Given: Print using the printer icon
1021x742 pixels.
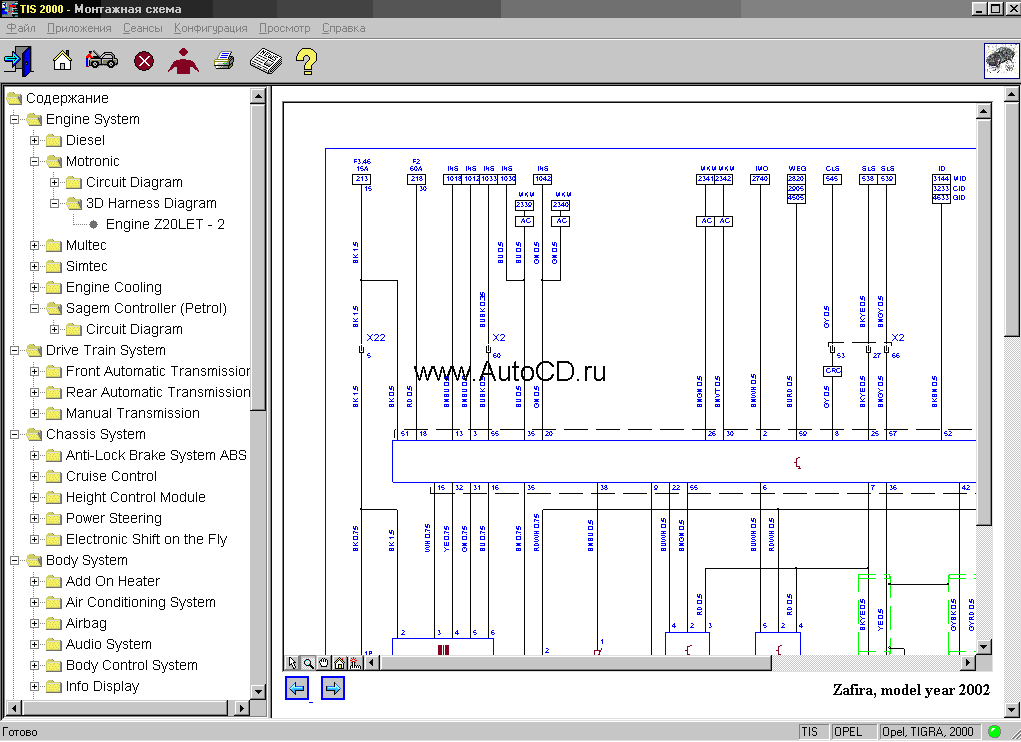Looking at the screenshot, I should (224, 61).
